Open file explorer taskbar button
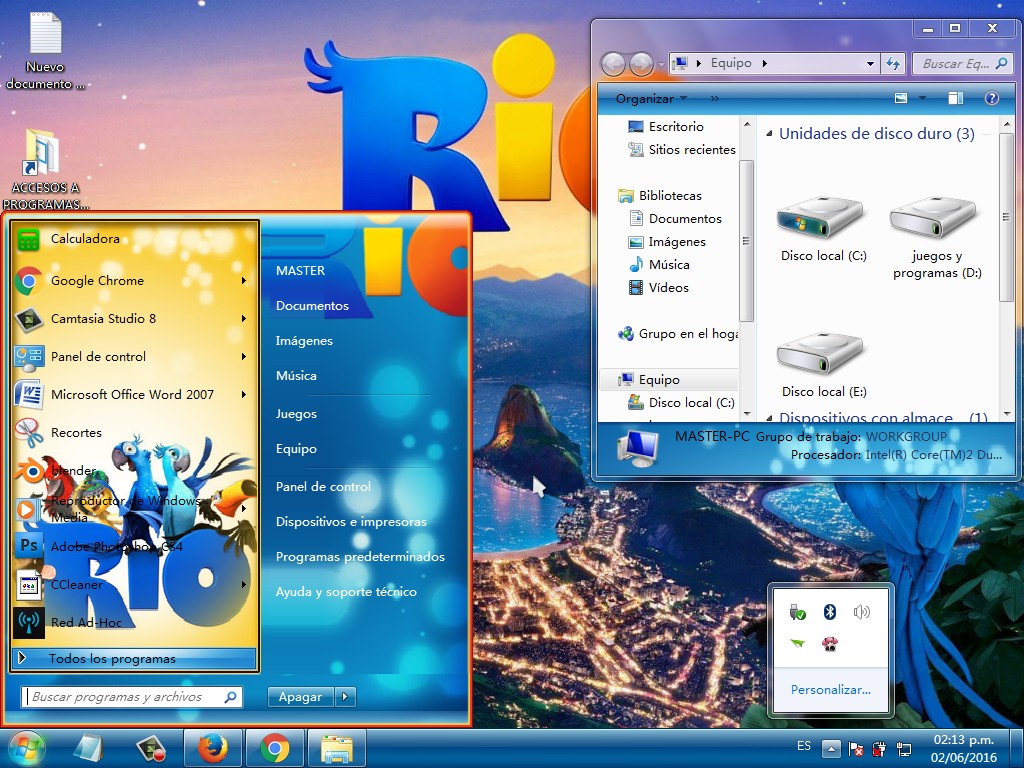The width and height of the screenshot is (1024, 768). pos(337,748)
